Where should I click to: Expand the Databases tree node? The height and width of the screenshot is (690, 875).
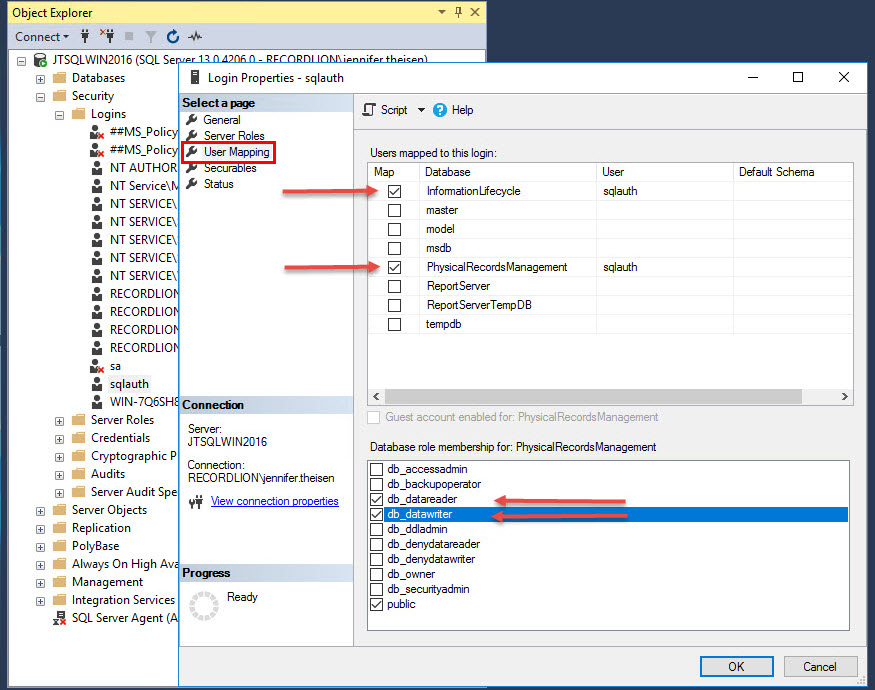pyautogui.click(x=41, y=78)
